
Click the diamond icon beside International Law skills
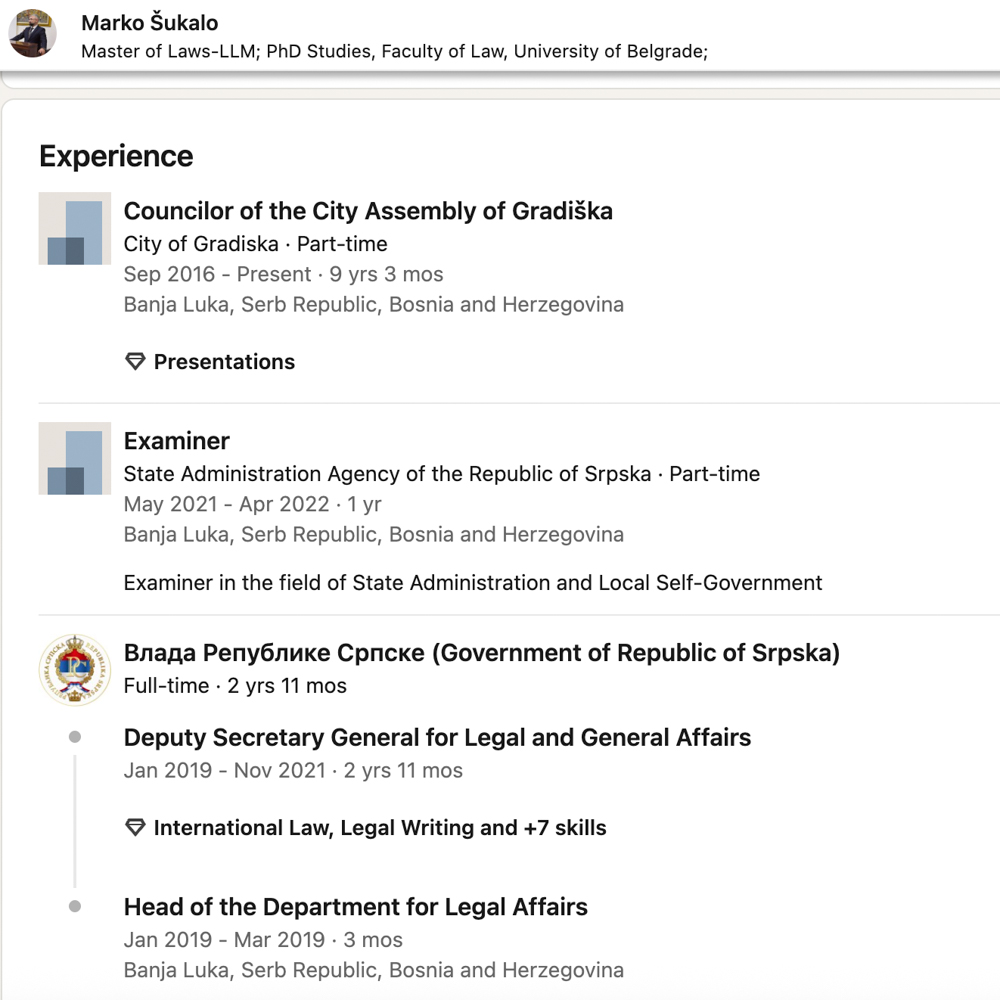tap(135, 828)
